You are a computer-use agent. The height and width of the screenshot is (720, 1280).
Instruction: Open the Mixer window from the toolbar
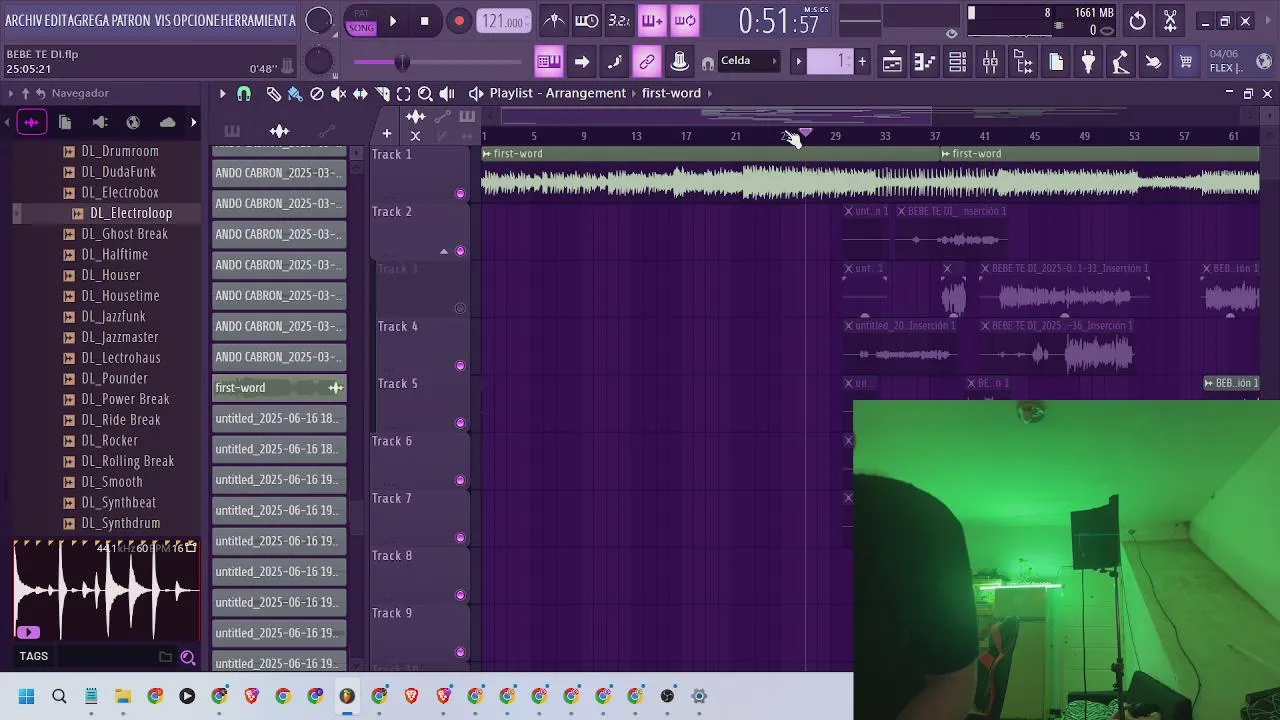990,62
